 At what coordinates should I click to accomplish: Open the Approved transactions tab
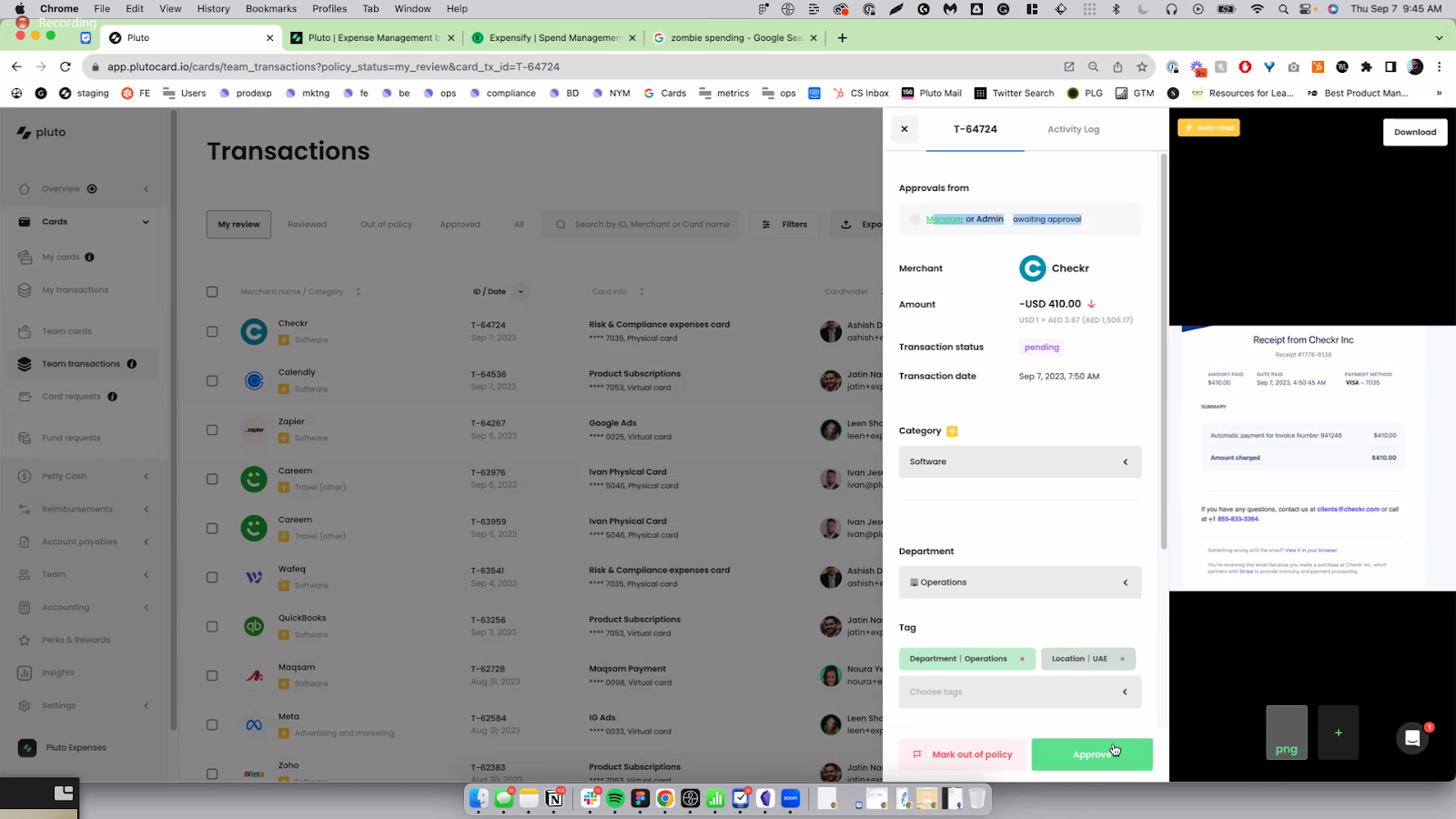tap(460, 224)
